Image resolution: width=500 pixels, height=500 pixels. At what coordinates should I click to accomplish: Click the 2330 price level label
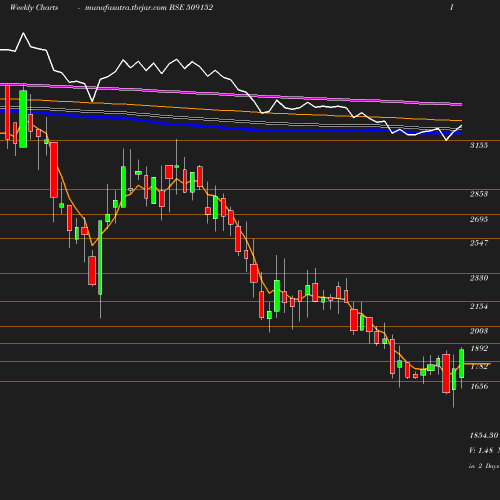click(x=479, y=278)
